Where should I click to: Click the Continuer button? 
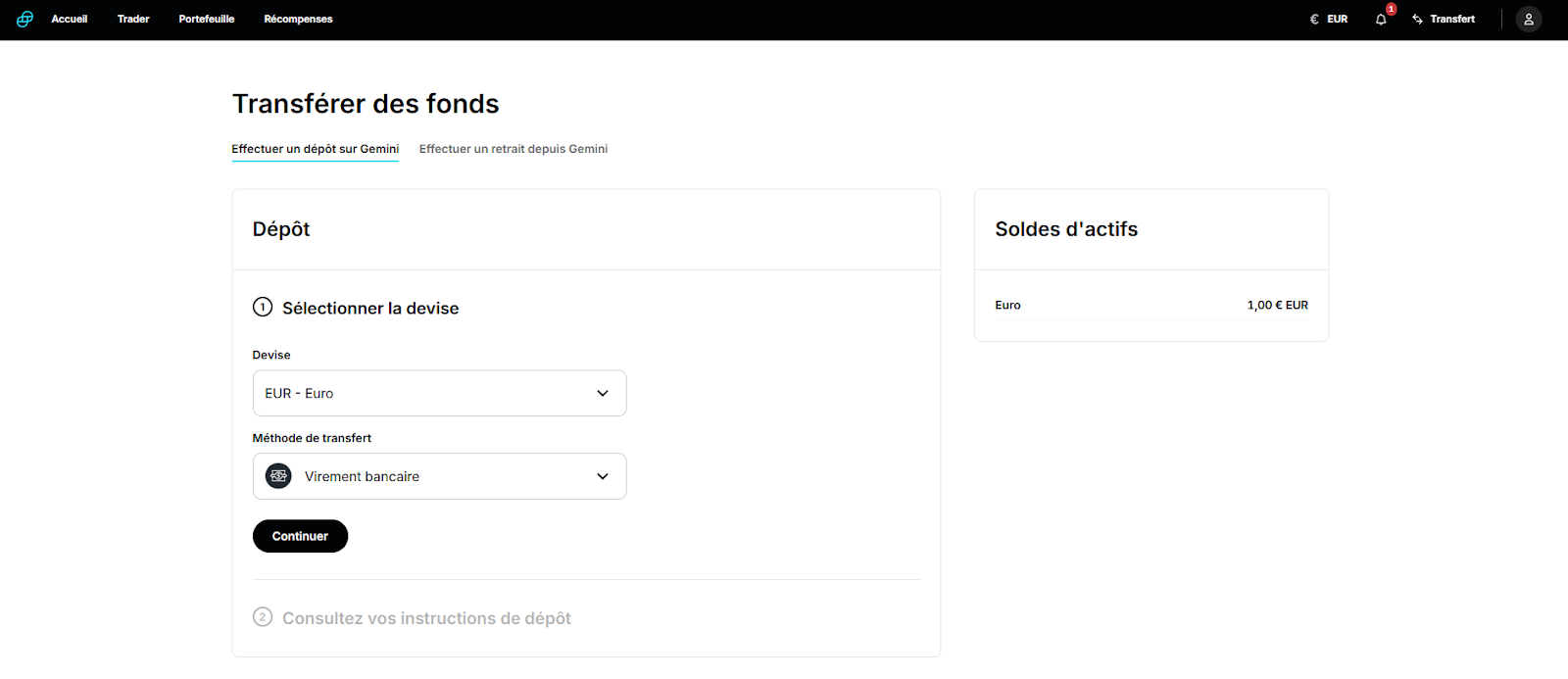pyautogui.click(x=300, y=536)
